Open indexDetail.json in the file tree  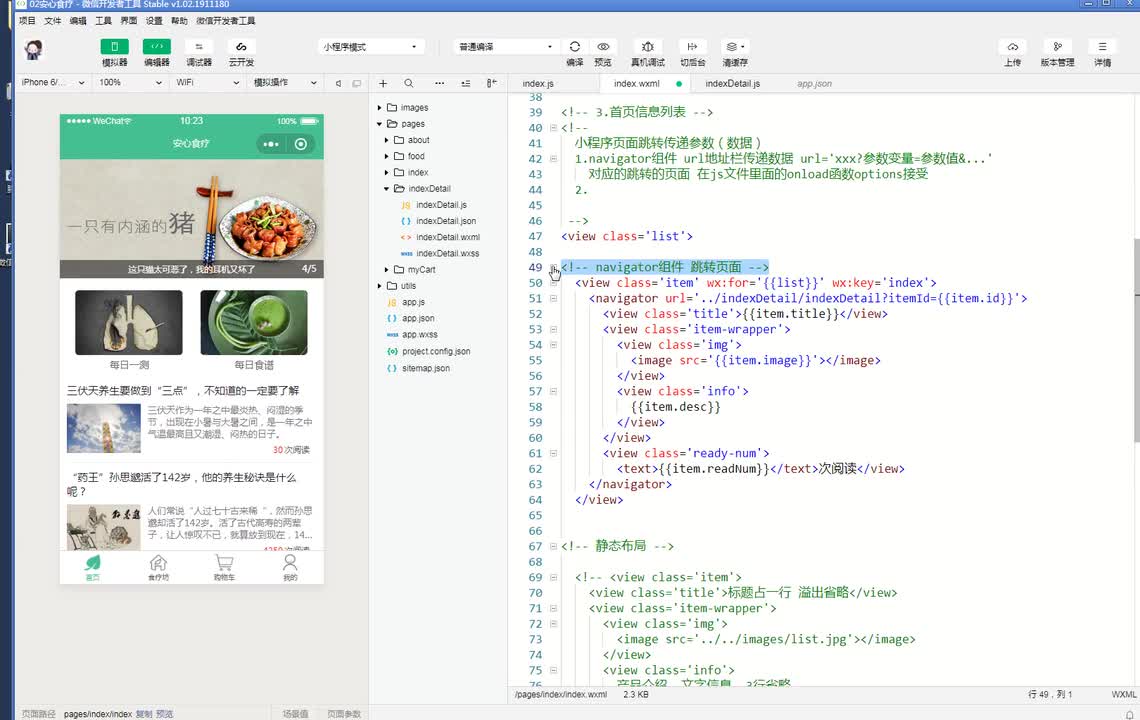pos(446,221)
